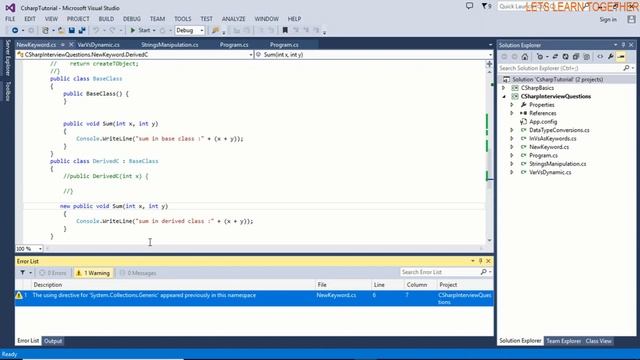Open the EDIT menu
Viewport: 640px width, 360px height.
click(x=30, y=19)
